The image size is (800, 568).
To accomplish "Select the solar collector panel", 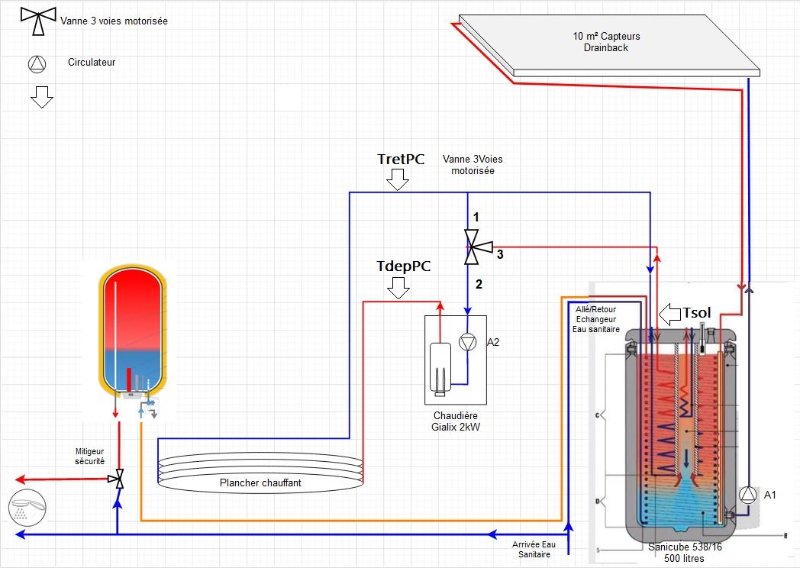I will tap(609, 45).
